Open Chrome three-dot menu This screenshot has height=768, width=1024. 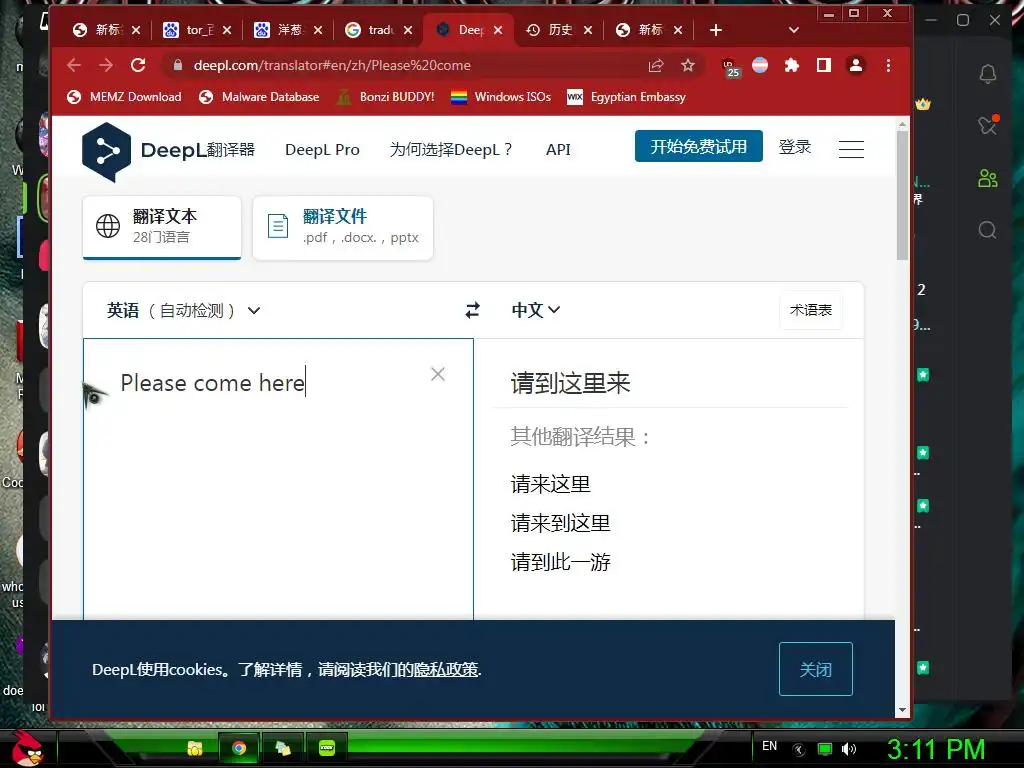tap(888, 65)
